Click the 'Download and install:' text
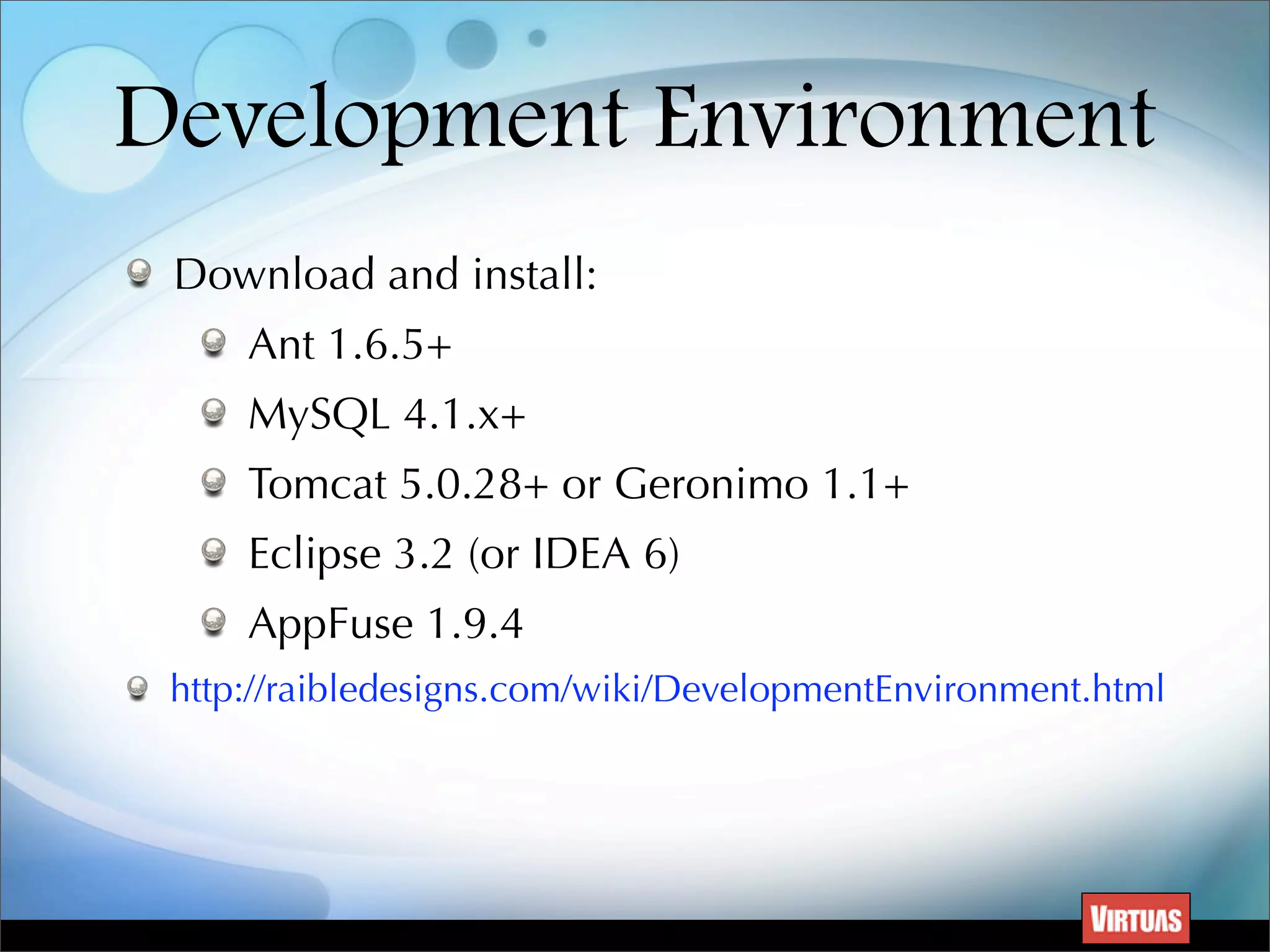The height and width of the screenshot is (952, 1270). pos(385,274)
